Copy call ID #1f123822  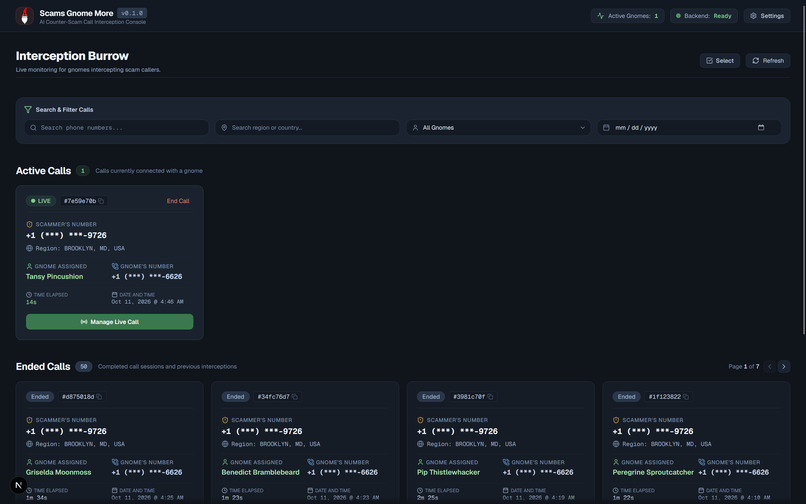pyautogui.click(x=686, y=397)
